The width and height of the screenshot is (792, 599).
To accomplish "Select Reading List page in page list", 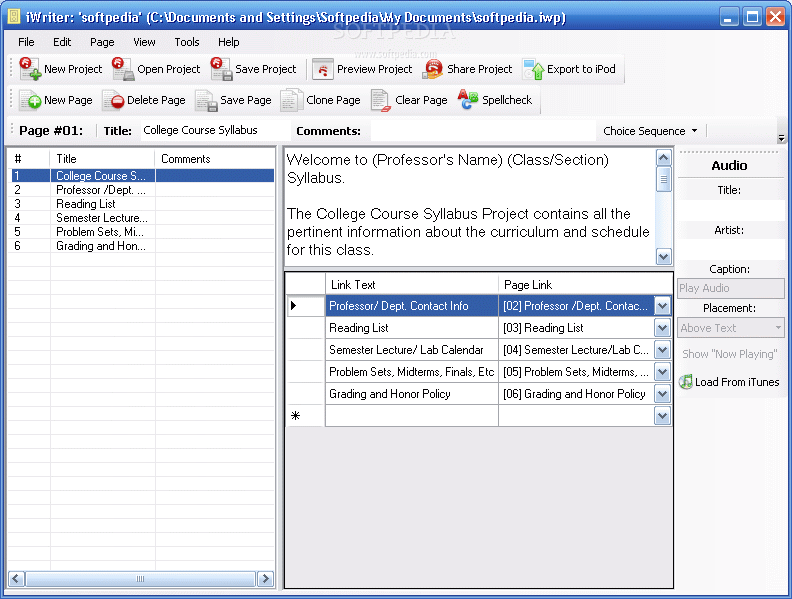I will pyautogui.click(x=85, y=204).
